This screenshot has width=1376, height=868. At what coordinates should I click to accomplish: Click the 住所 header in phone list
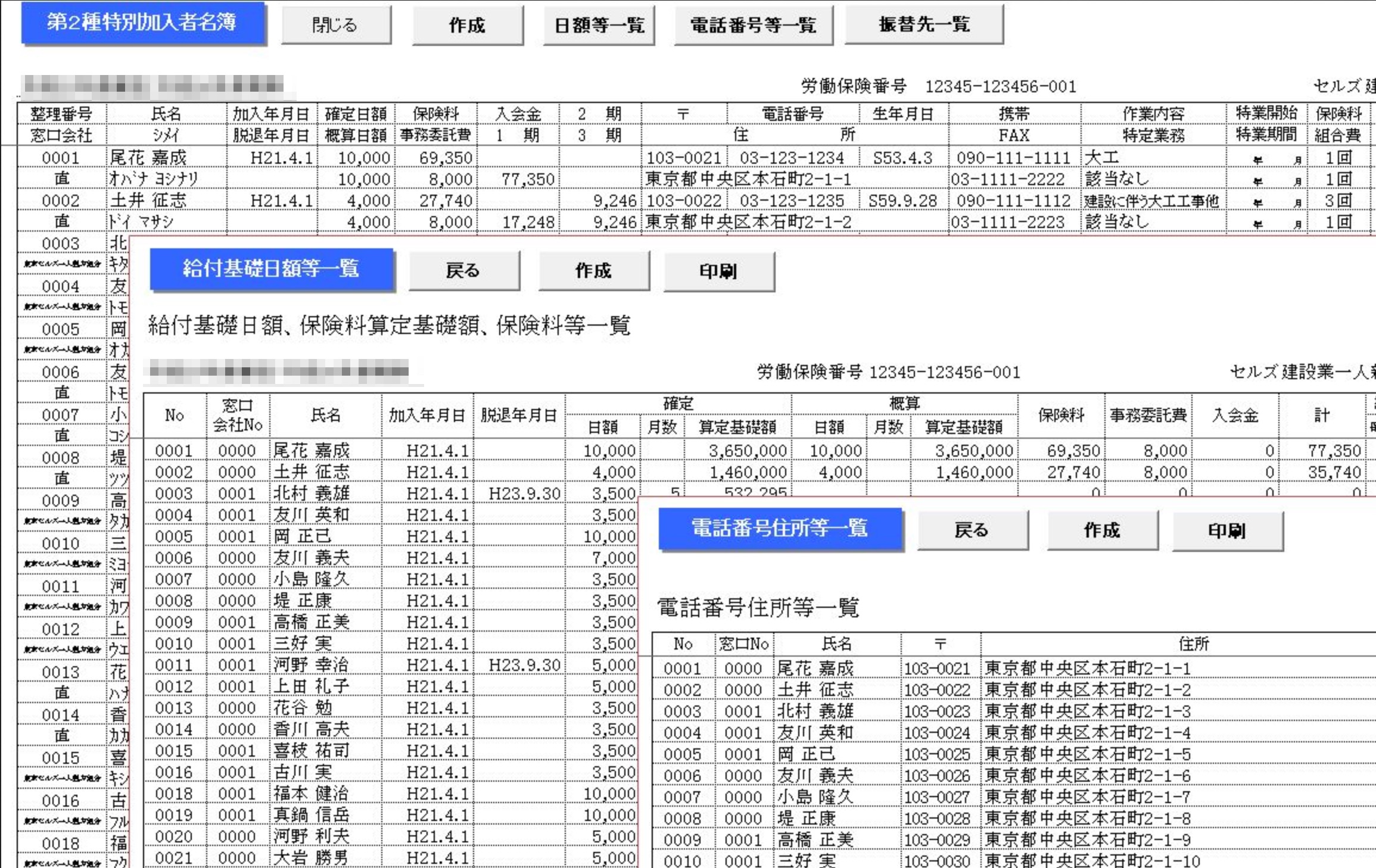(x=1194, y=644)
